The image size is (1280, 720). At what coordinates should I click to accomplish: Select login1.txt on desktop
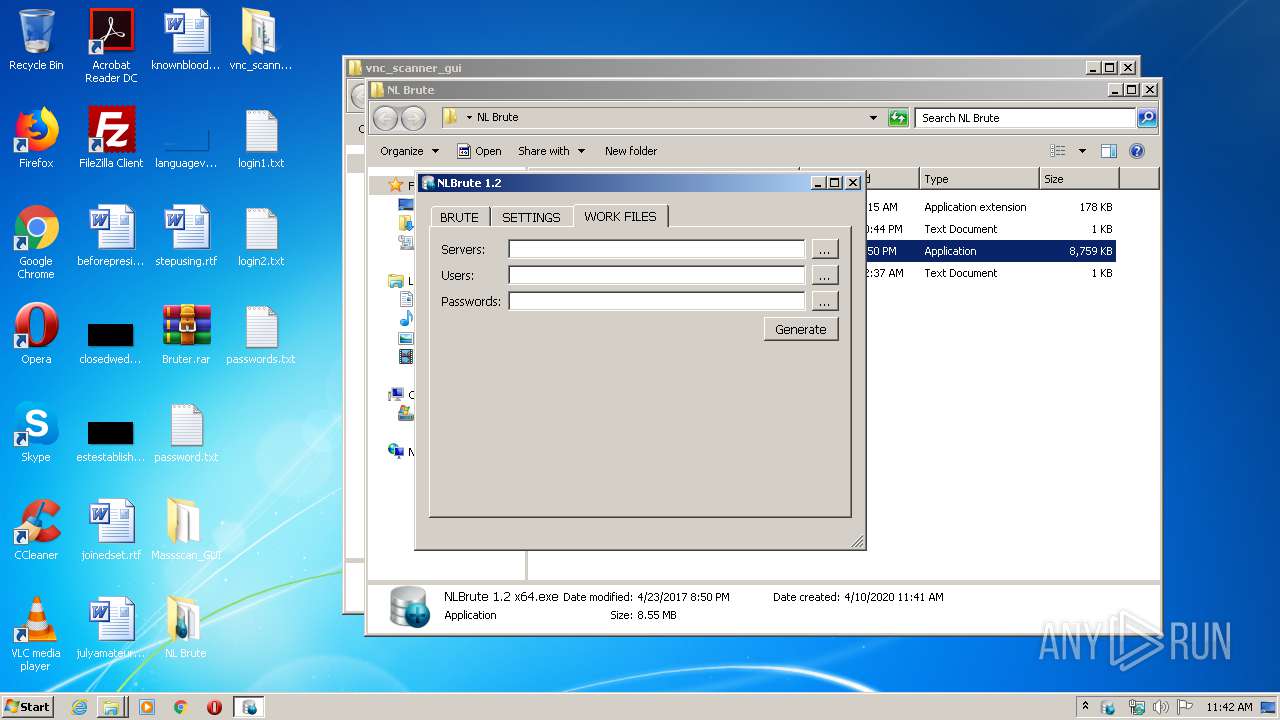coord(261,138)
